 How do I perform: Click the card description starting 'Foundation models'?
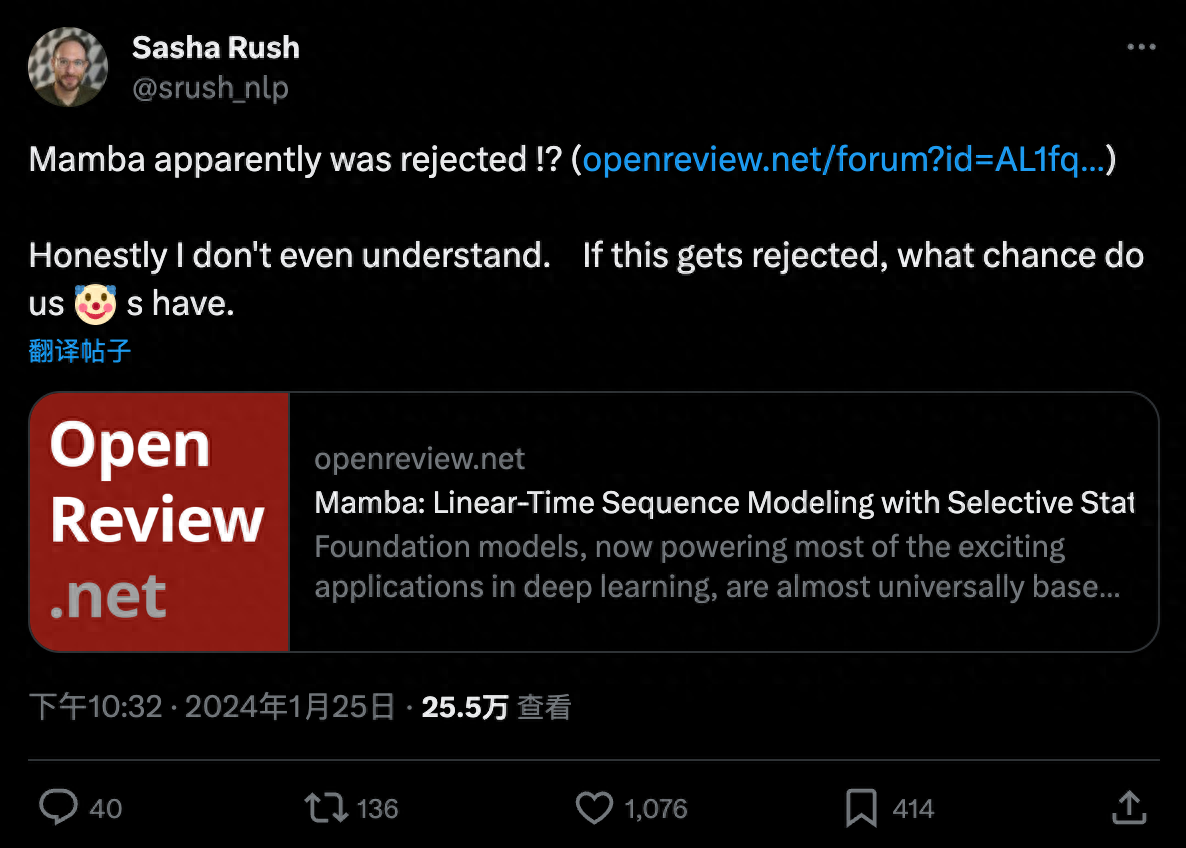coord(716,567)
